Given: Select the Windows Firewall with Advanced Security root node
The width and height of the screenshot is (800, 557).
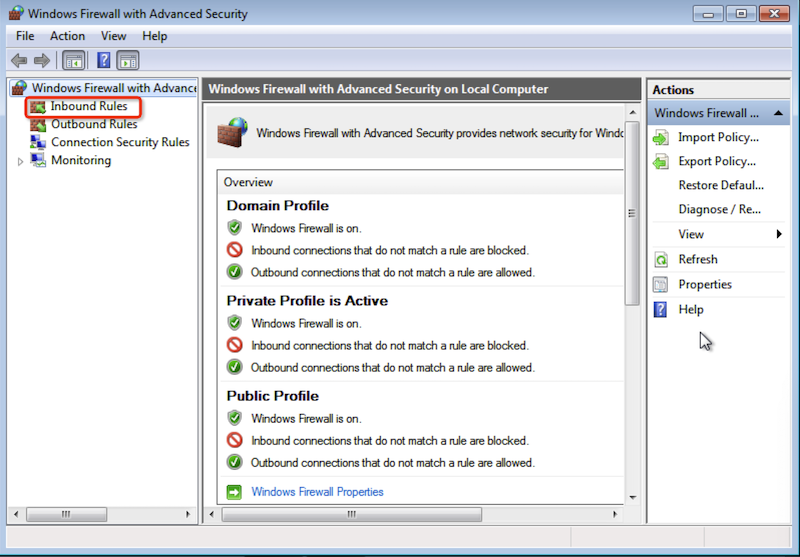Looking at the screenshot, I should click(114, 88).
